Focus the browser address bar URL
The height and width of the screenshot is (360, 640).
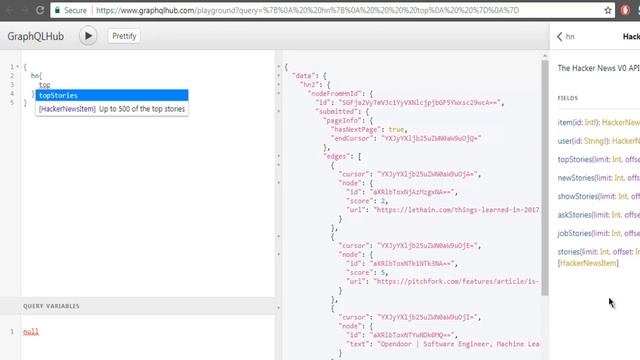307,10
